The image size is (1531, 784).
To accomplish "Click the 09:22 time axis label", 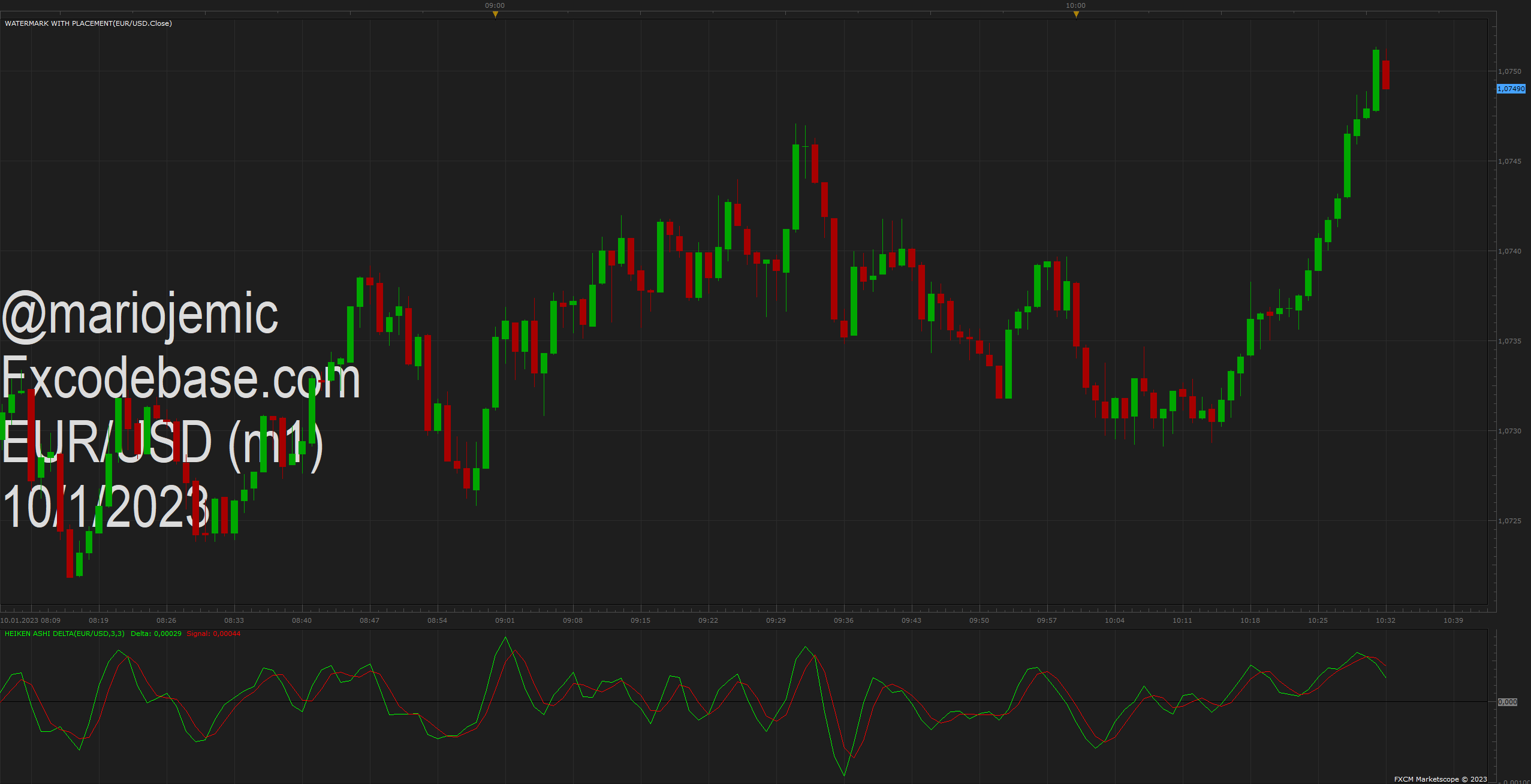I will (708, 620).
